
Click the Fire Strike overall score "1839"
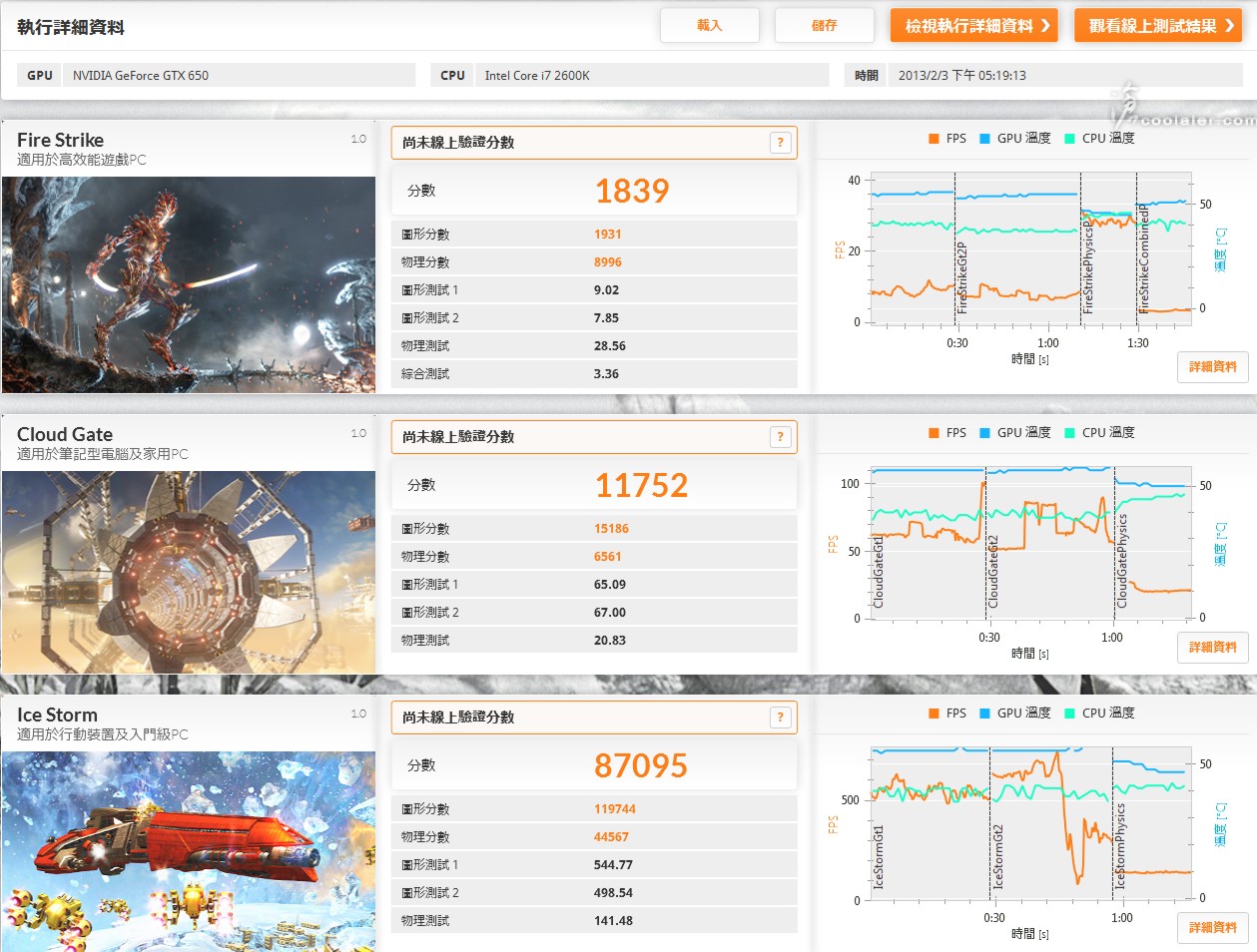pyautogui.click(x=632, y=191)
